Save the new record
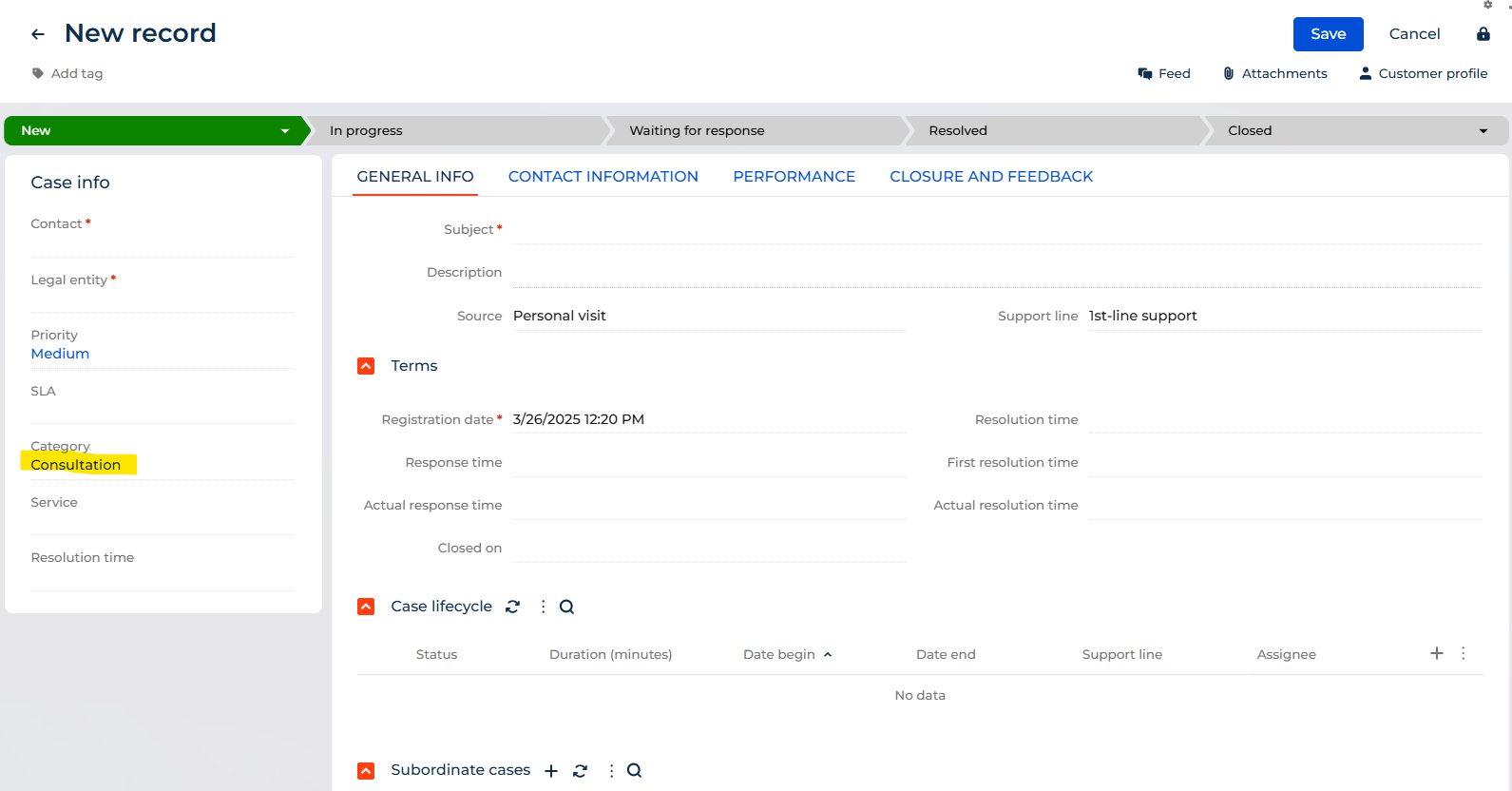 (1329, 34)
